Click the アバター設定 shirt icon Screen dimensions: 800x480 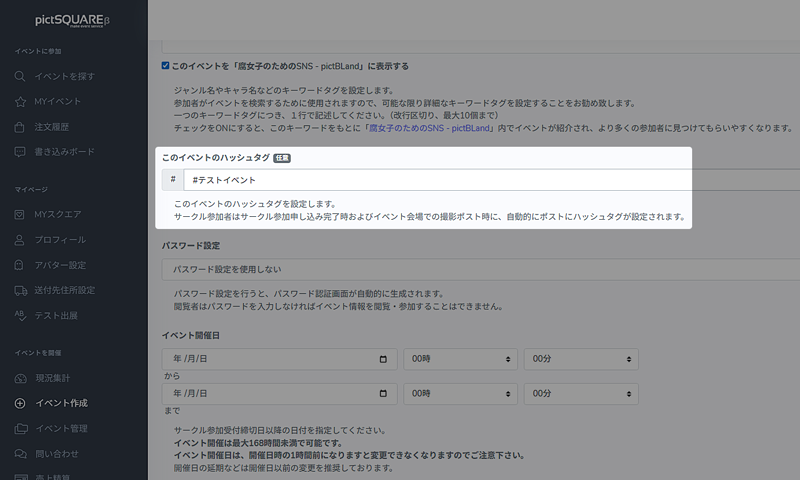(21, 265)
